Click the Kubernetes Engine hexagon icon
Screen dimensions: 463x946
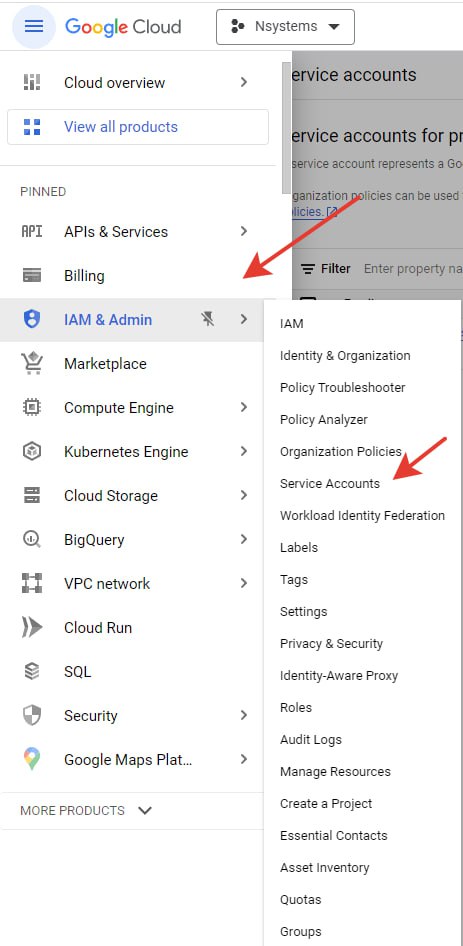pos(32,452)
